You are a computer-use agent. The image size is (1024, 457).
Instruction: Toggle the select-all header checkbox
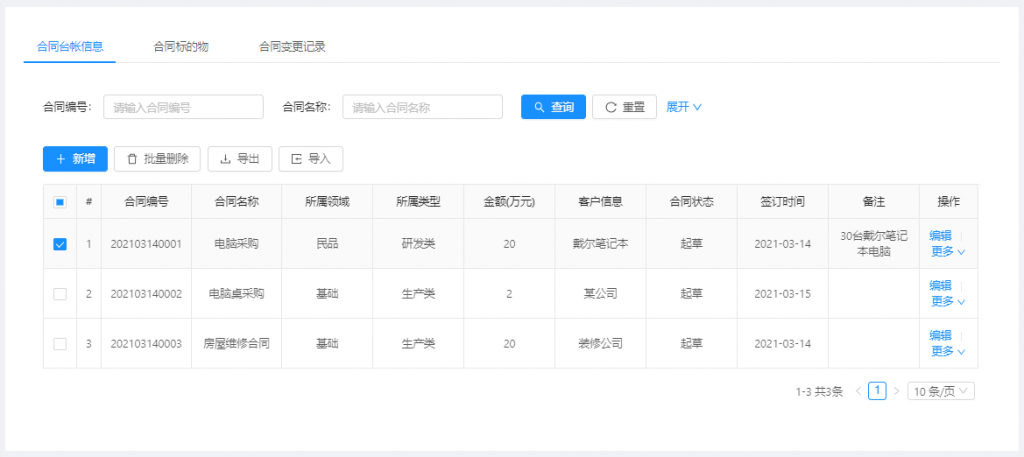click(x=60, y=202)
